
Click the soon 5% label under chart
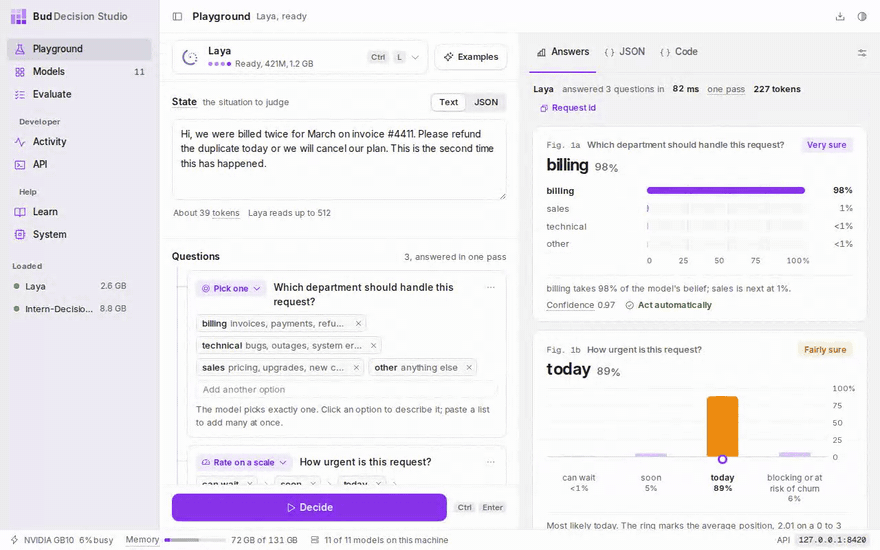click(651, 483)
